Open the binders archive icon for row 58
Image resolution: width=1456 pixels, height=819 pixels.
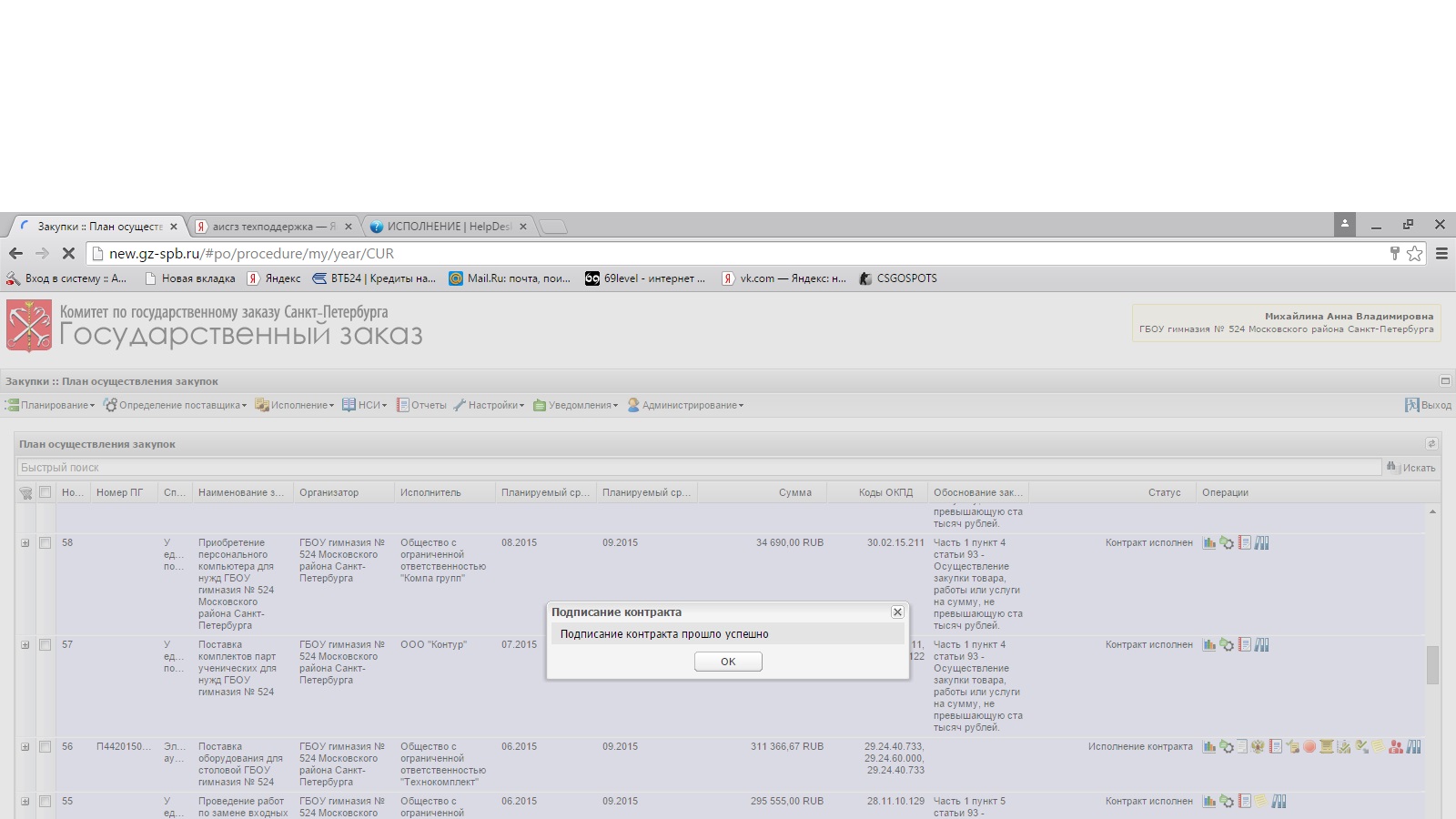(1261, 543)
